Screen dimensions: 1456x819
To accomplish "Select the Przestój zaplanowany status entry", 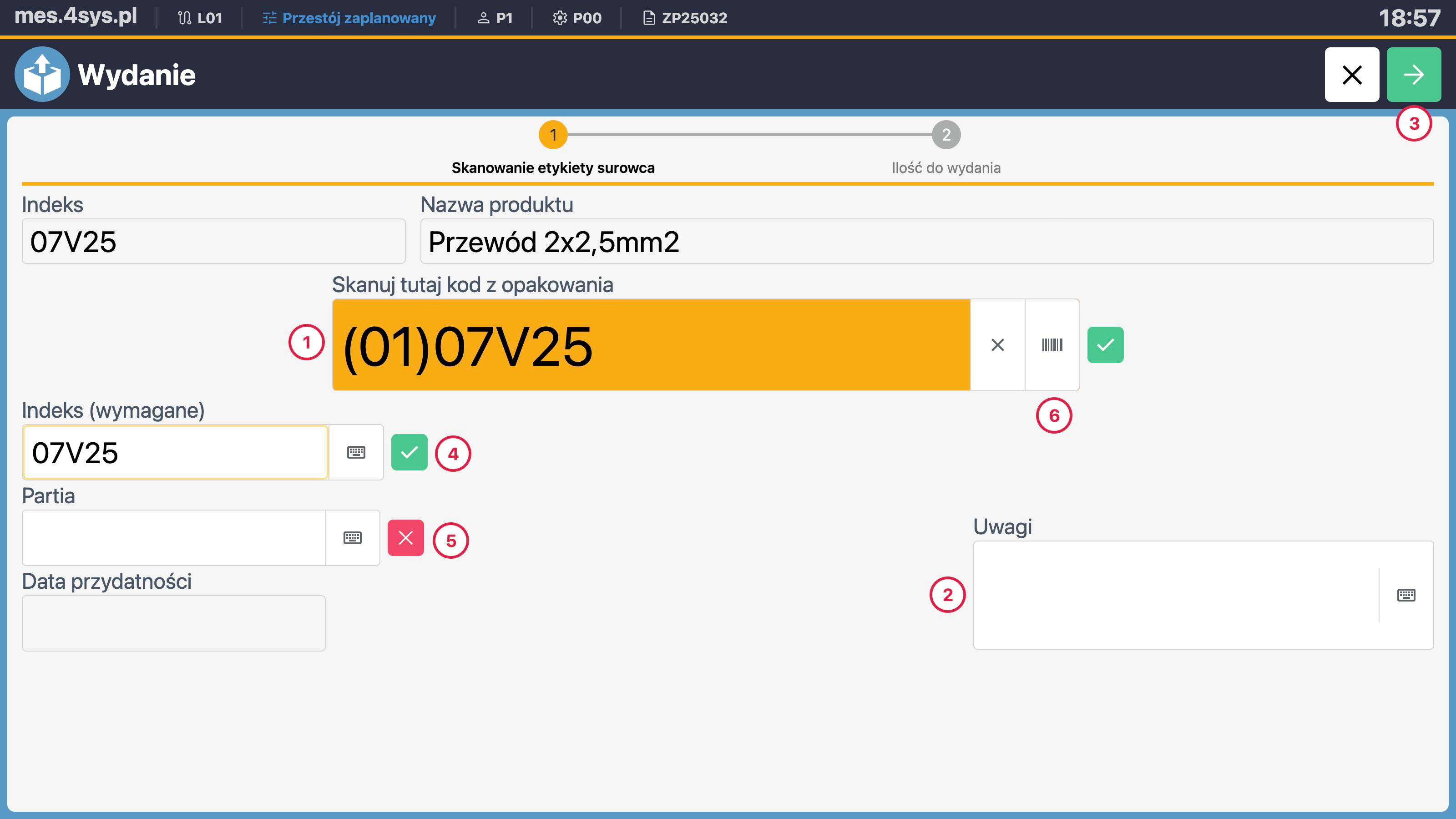I will 349,18.
